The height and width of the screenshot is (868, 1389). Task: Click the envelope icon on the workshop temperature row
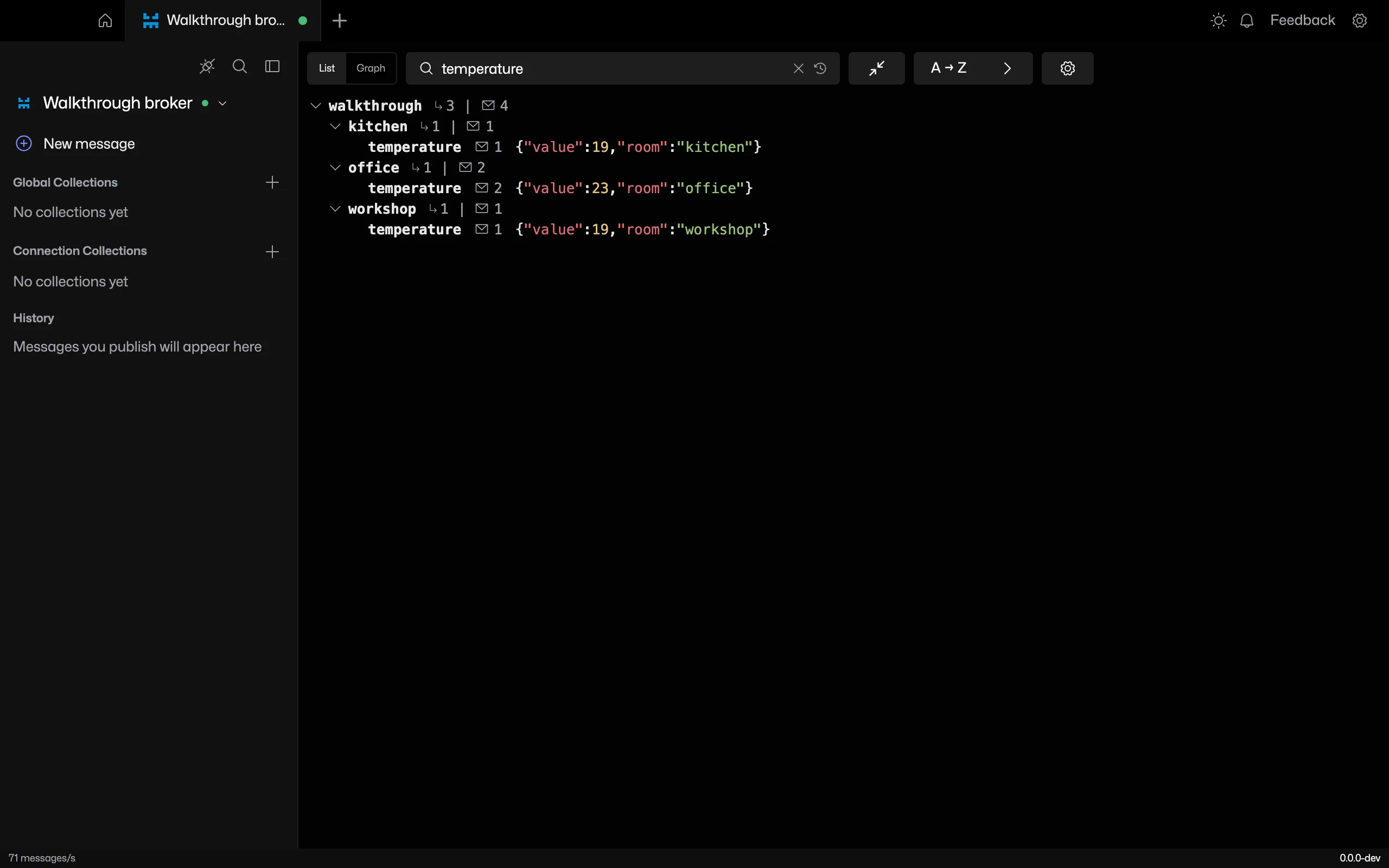point(482,229)
